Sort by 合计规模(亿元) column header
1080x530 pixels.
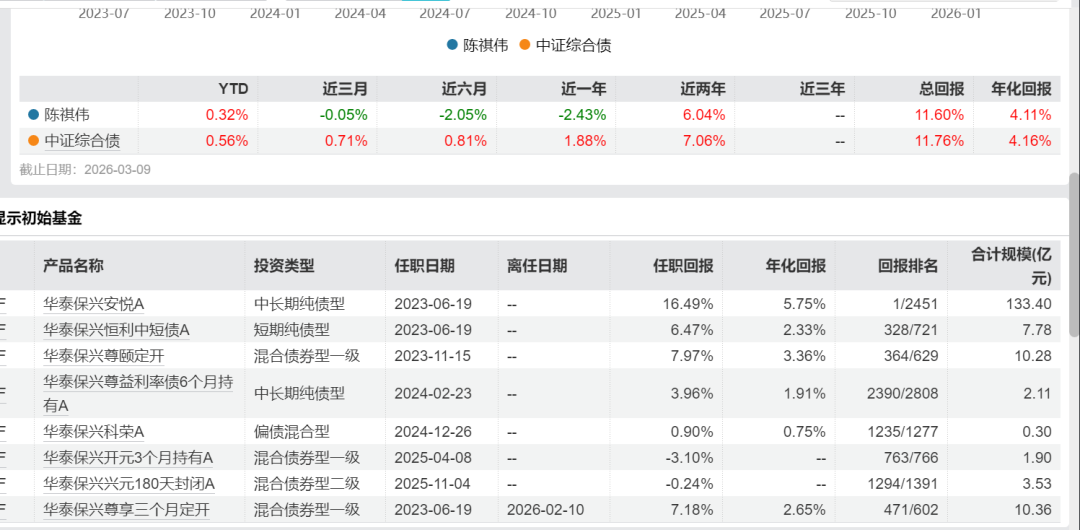(x=1012, y=266)
